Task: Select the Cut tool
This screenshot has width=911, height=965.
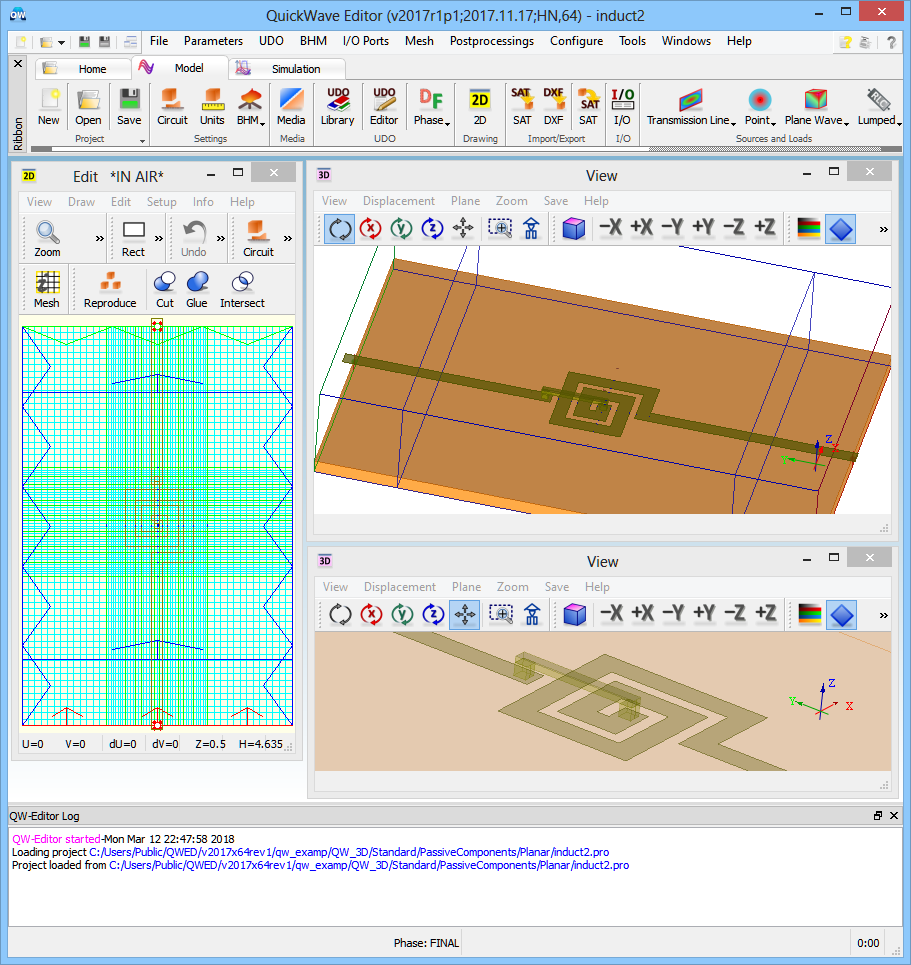Action: [x=165, y=289]
